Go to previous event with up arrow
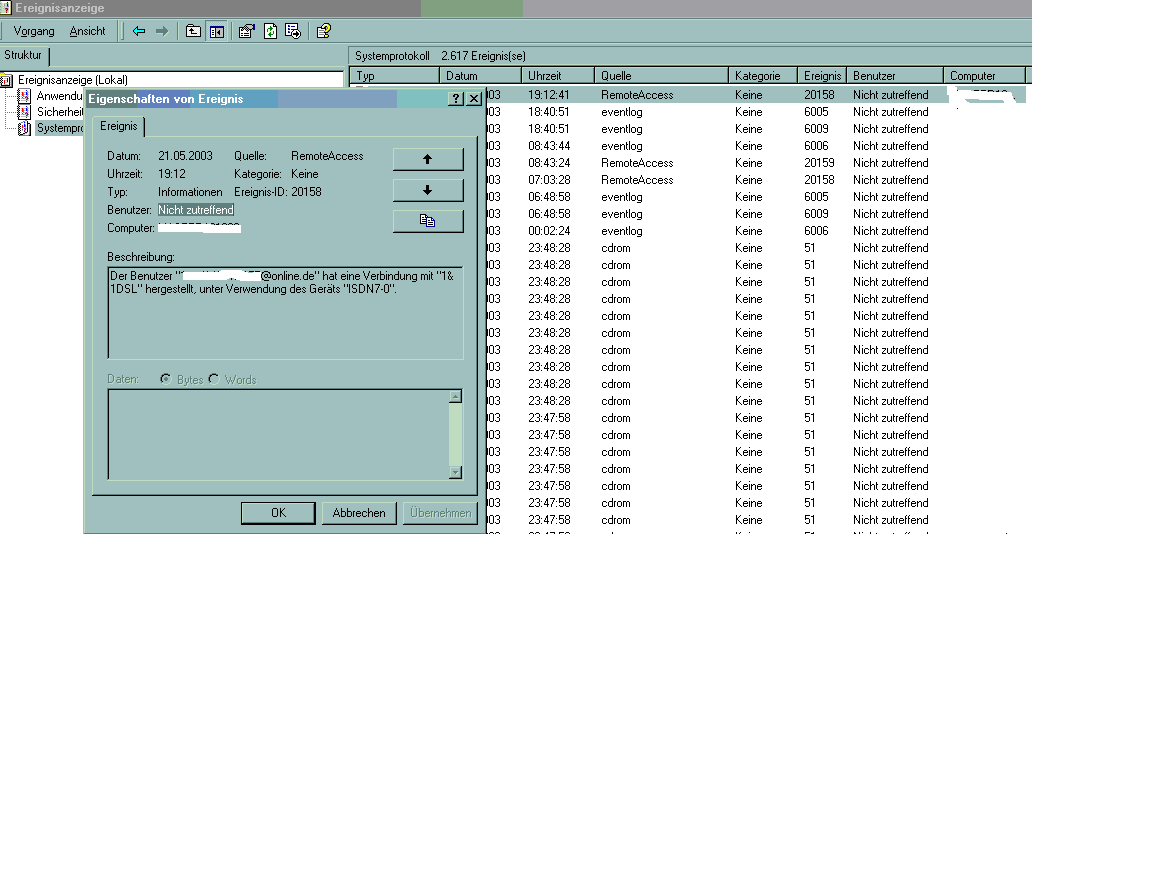 tap(428, 159)
